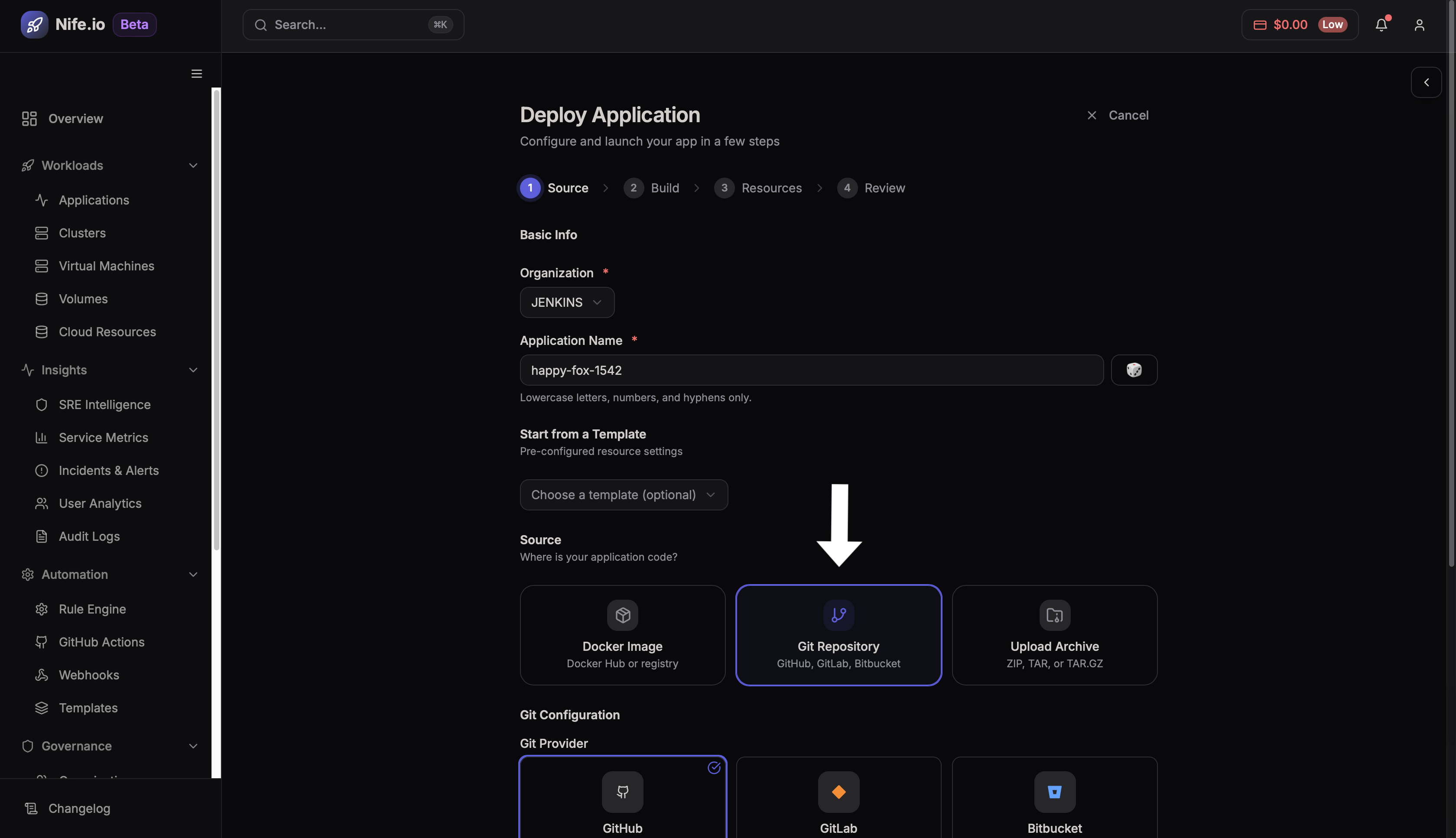Open the Choose a template dropdown
1456x838 pixels.
pos(623,494)
